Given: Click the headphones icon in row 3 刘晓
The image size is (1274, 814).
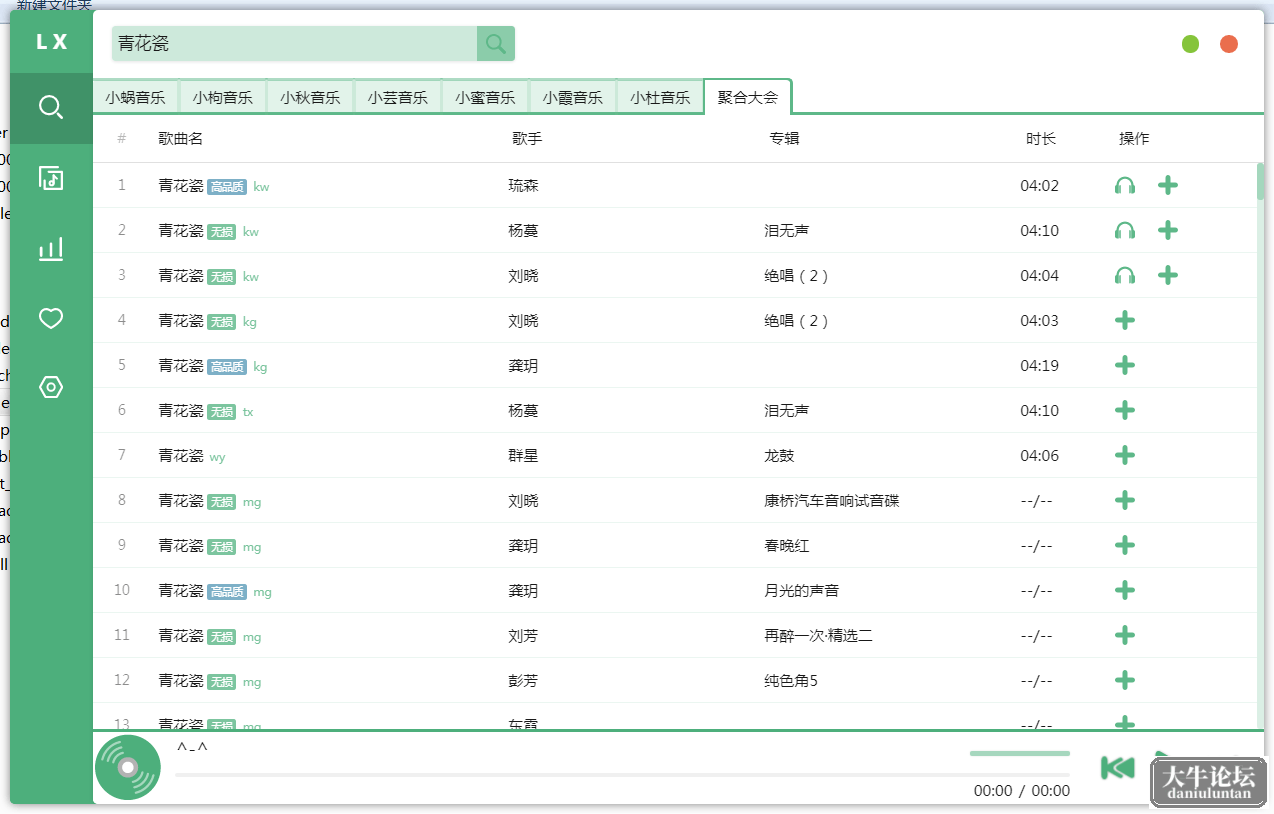Looking at the screenshot, I should click(x=1125, y=276).
